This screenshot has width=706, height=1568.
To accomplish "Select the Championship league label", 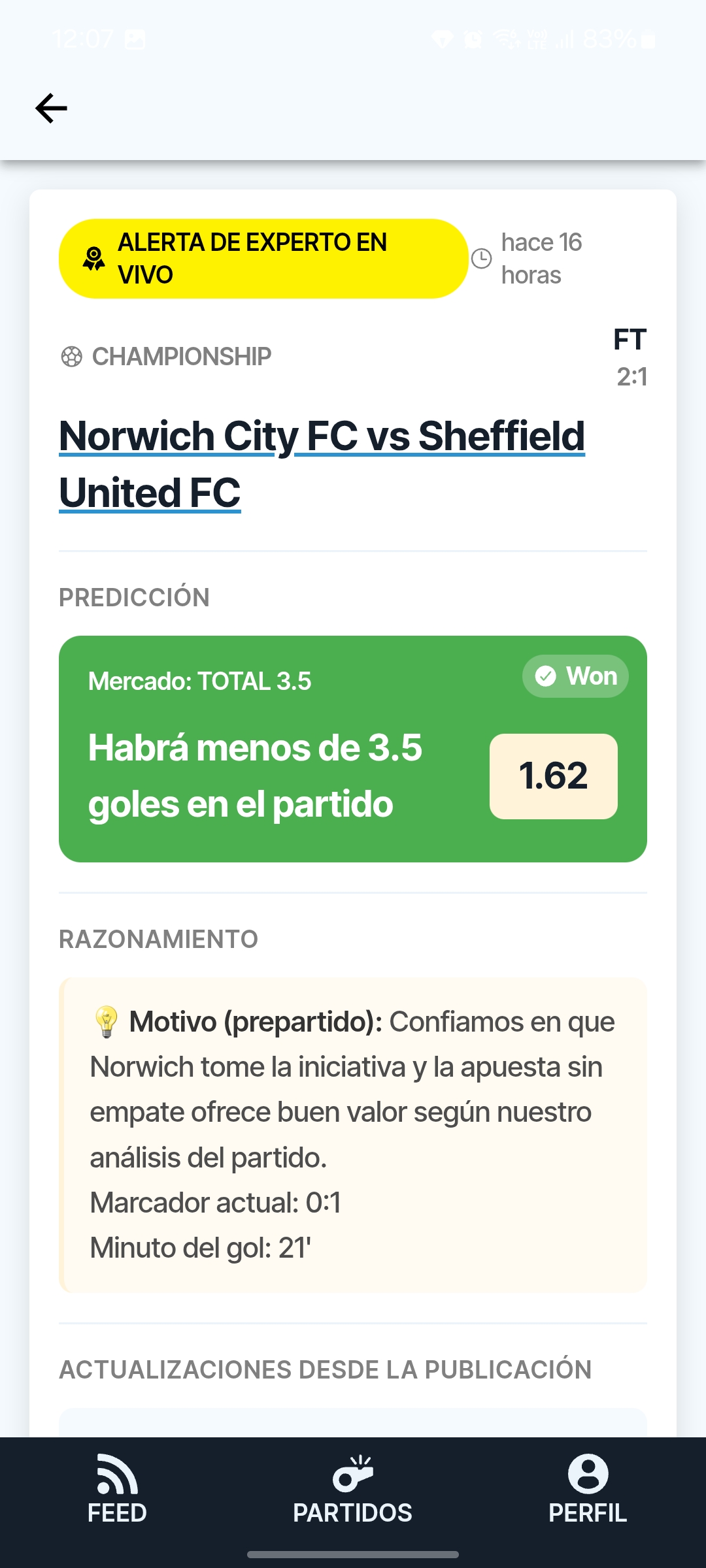I will pos(181,357).
